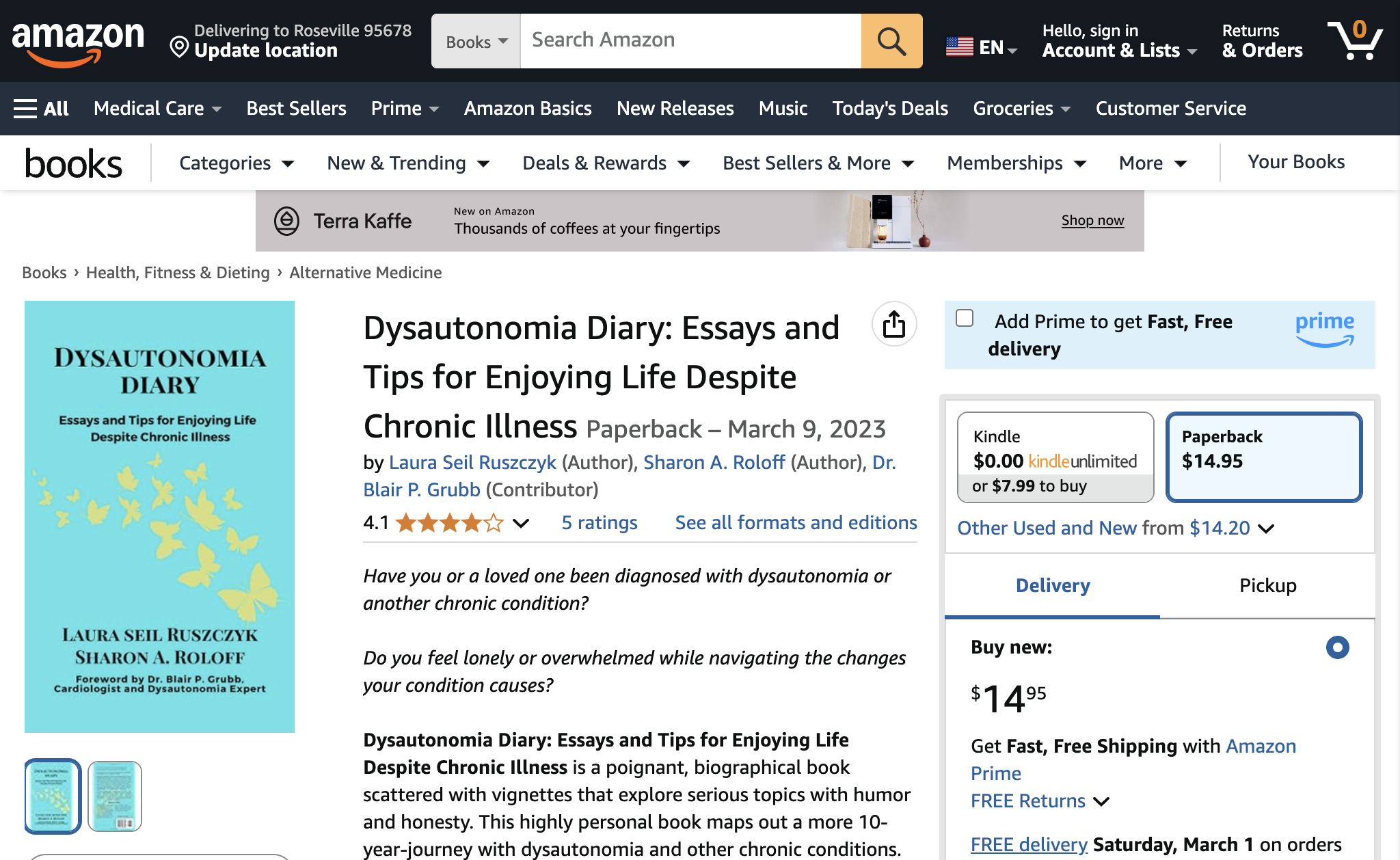Expand the More books menu
This screenshot has height=860, width=1400.
[1153, 163]
